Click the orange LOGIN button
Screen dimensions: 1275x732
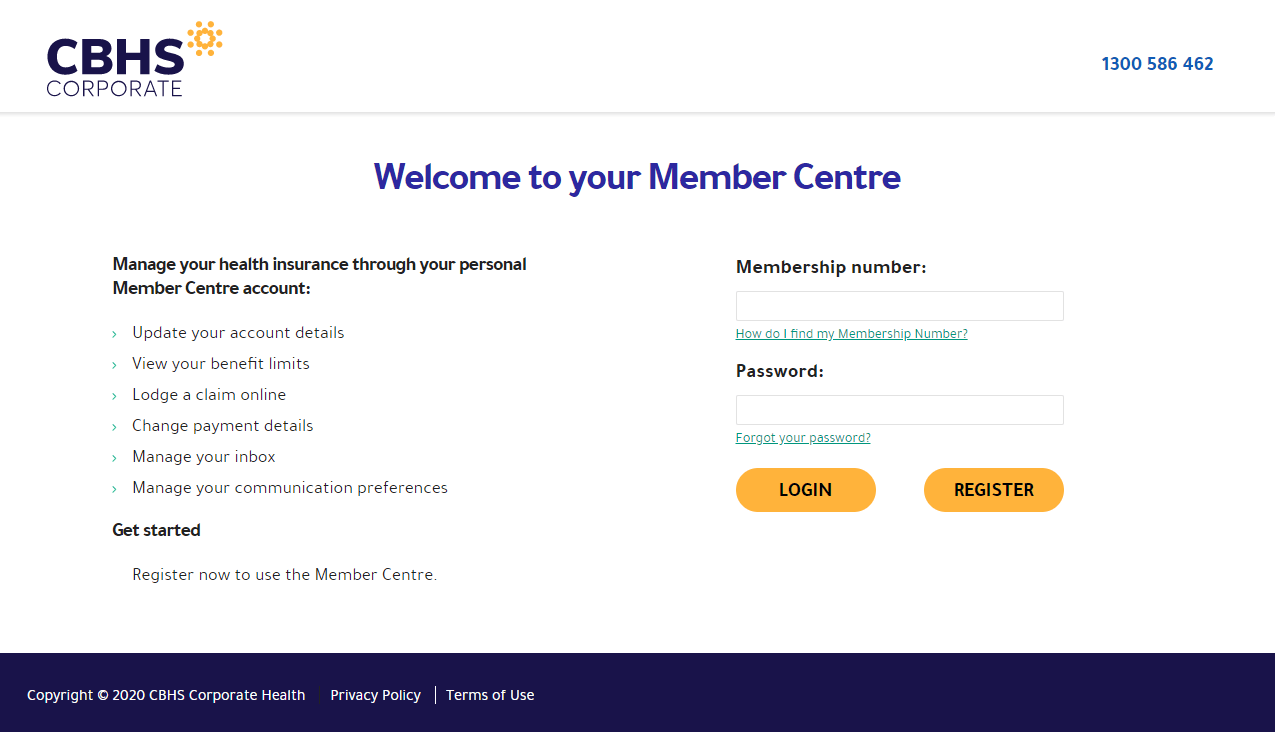point(806,490)
